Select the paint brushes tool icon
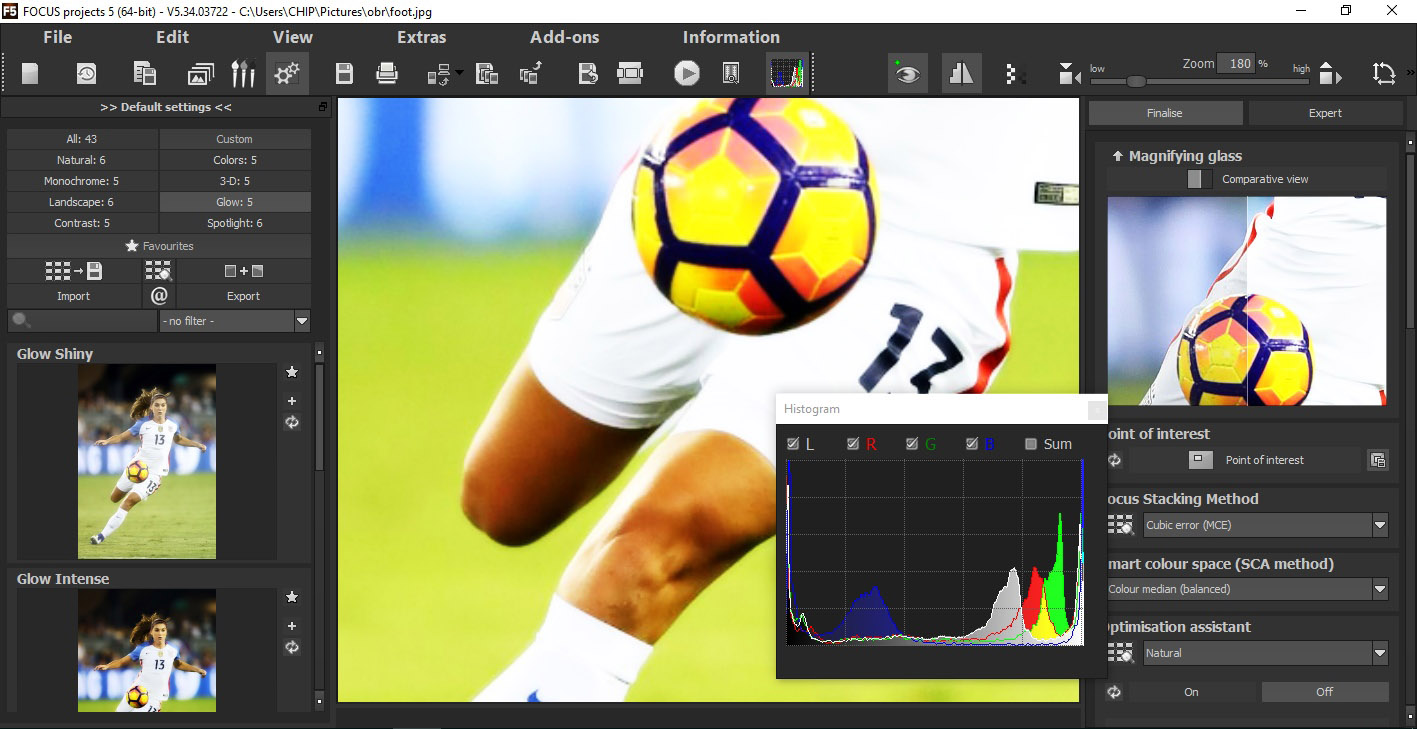The image size is (1417, 729). (x=243, y=73)
